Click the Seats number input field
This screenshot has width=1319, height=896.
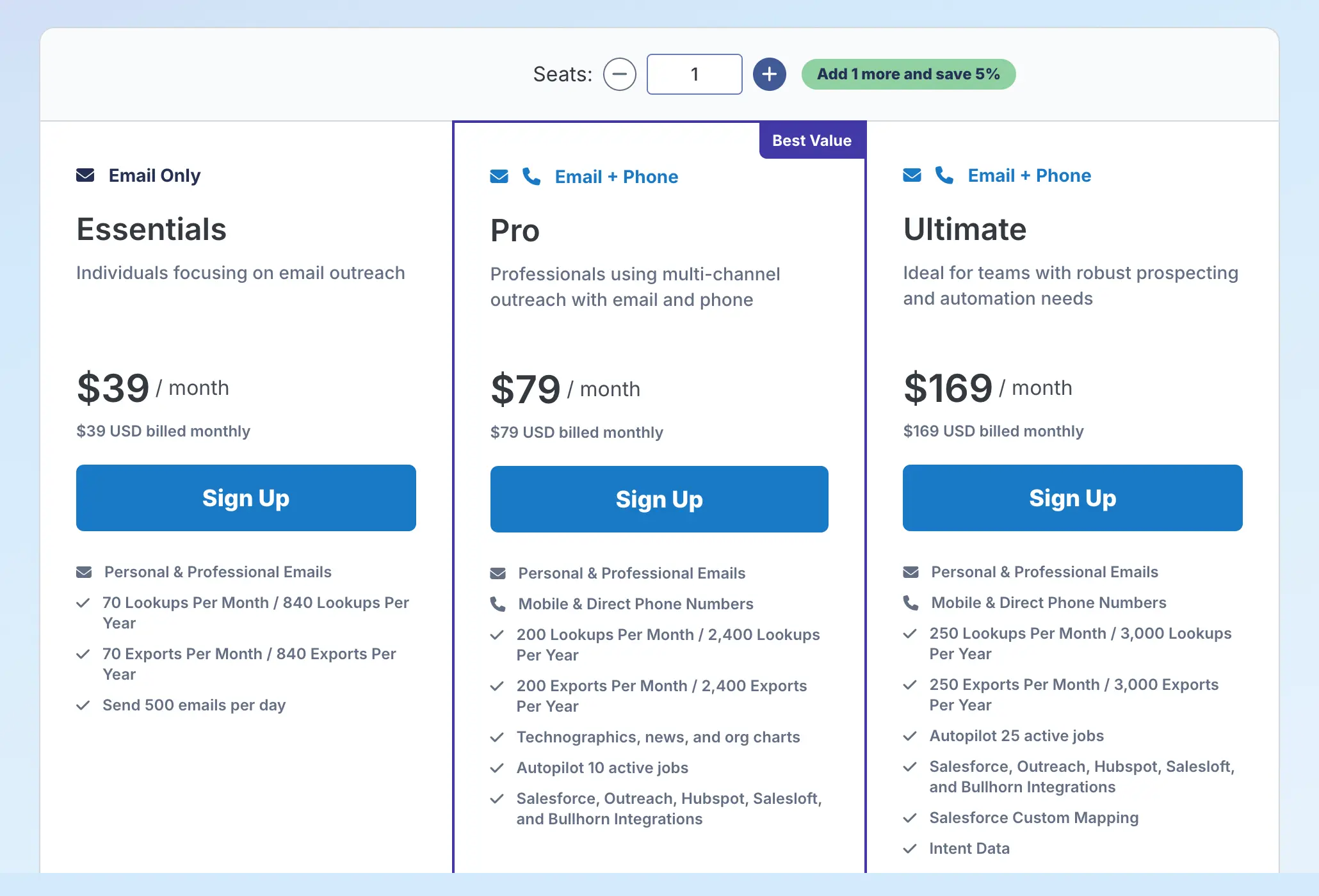coord(694,74)
